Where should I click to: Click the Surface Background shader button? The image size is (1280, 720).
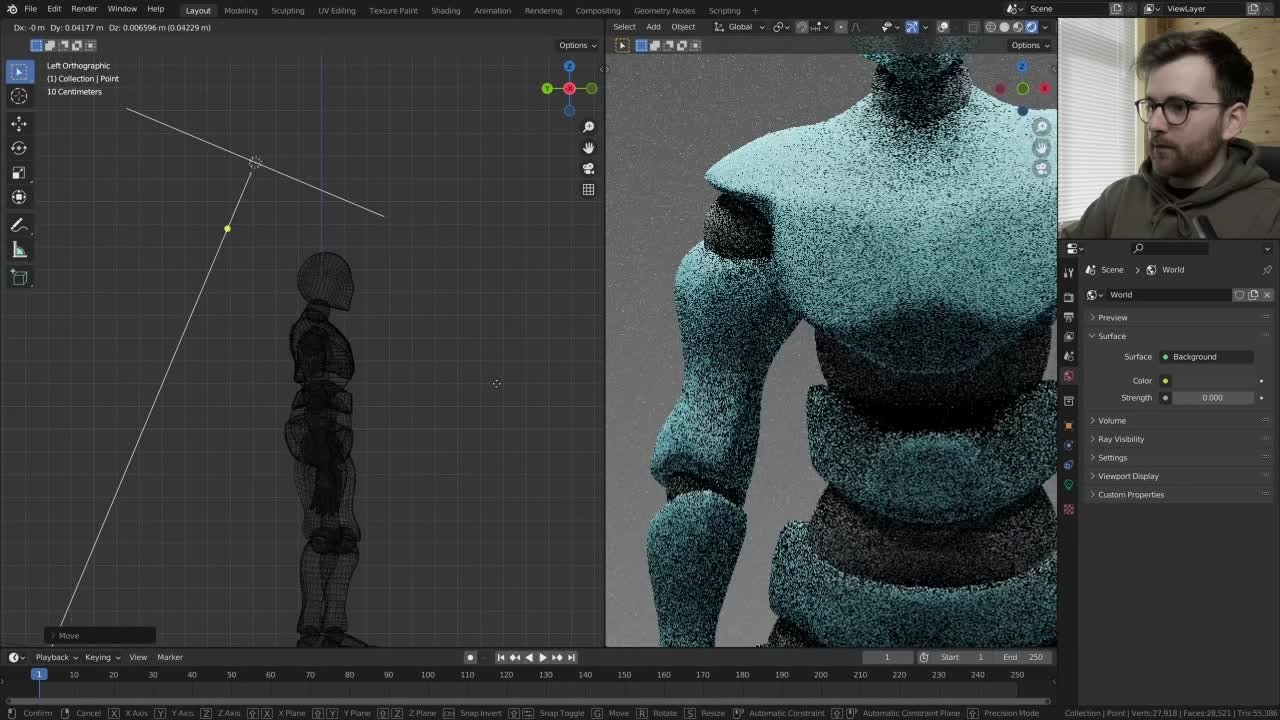point(1207,357)
